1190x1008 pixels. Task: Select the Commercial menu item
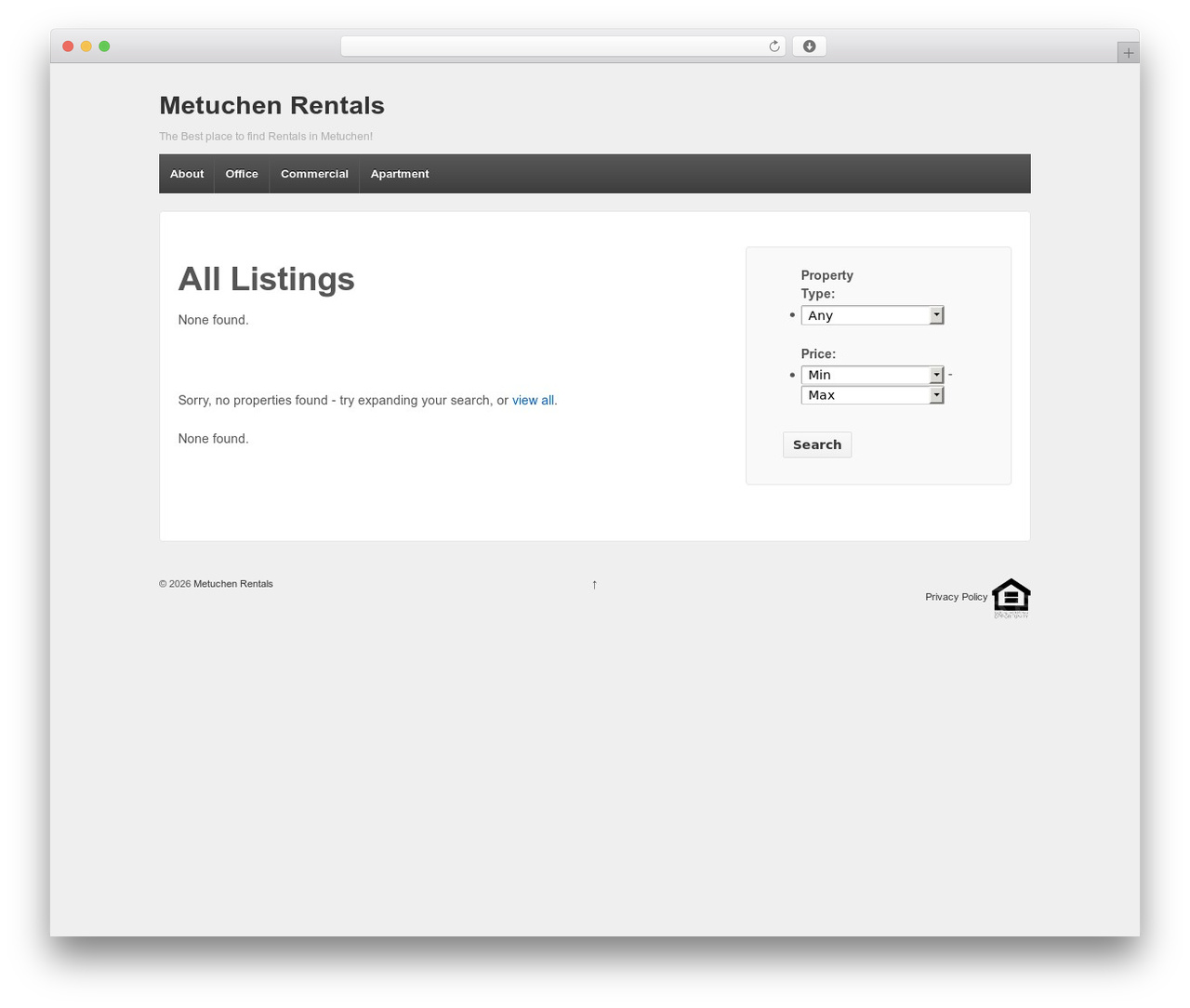point(314,174)
